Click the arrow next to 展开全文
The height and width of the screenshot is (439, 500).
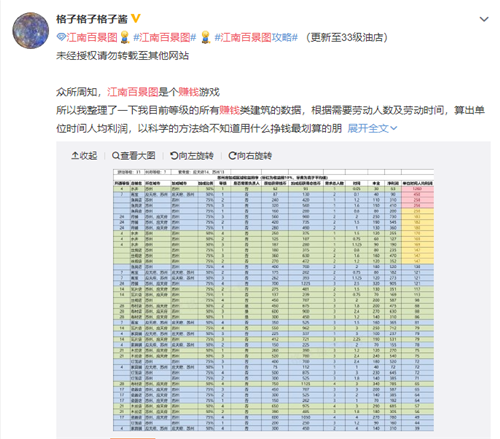click(x=394, y=128)
